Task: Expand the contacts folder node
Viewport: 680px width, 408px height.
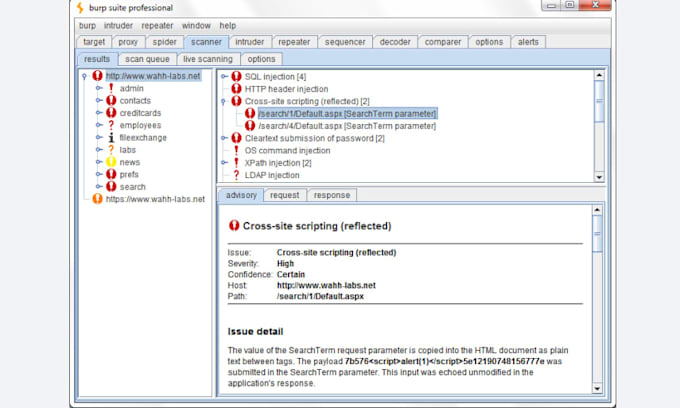Action: click(99, 100)
